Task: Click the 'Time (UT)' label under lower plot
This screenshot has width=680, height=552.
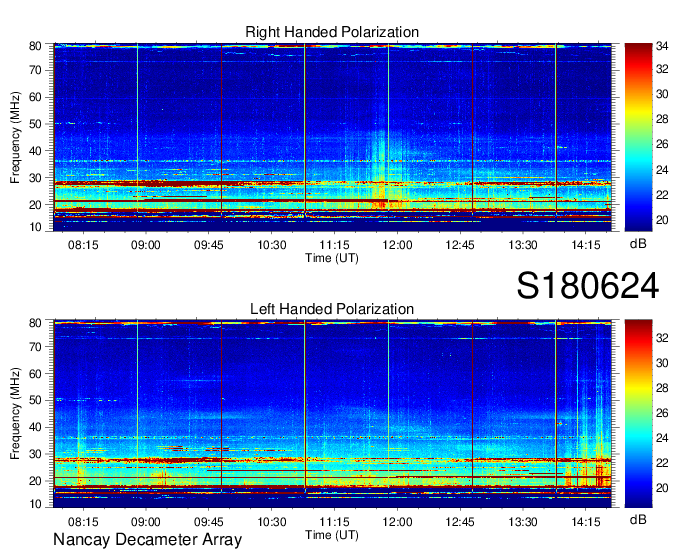Action: tap(332, 535)
